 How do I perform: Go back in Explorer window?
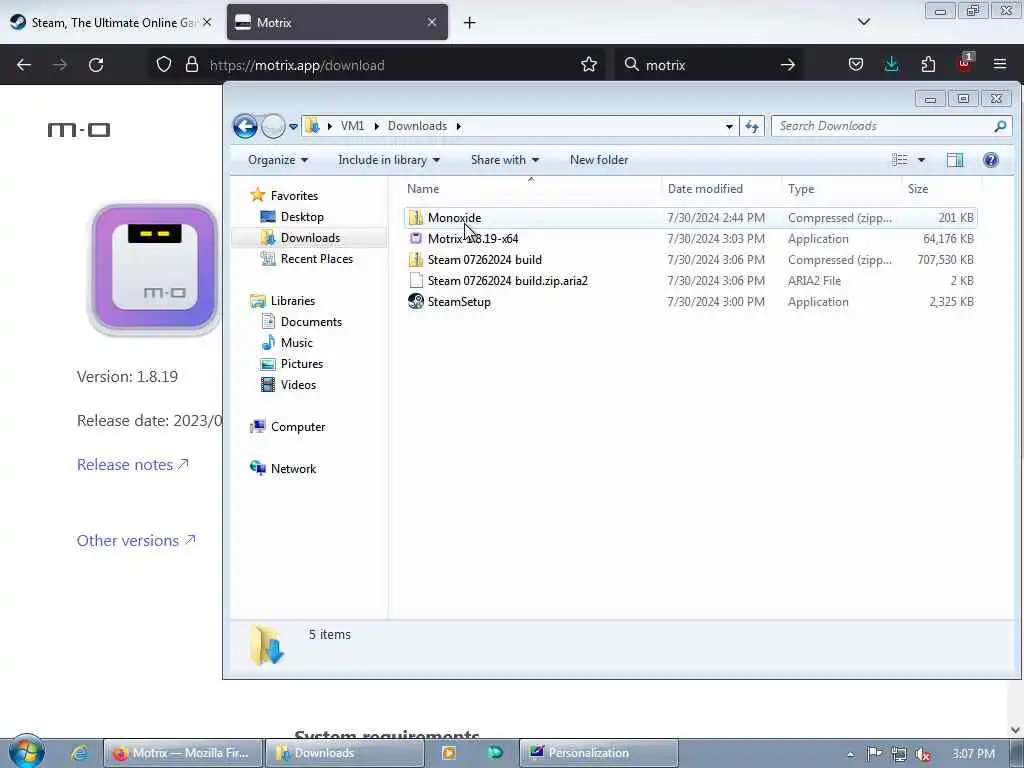click(x=246, y=126)
